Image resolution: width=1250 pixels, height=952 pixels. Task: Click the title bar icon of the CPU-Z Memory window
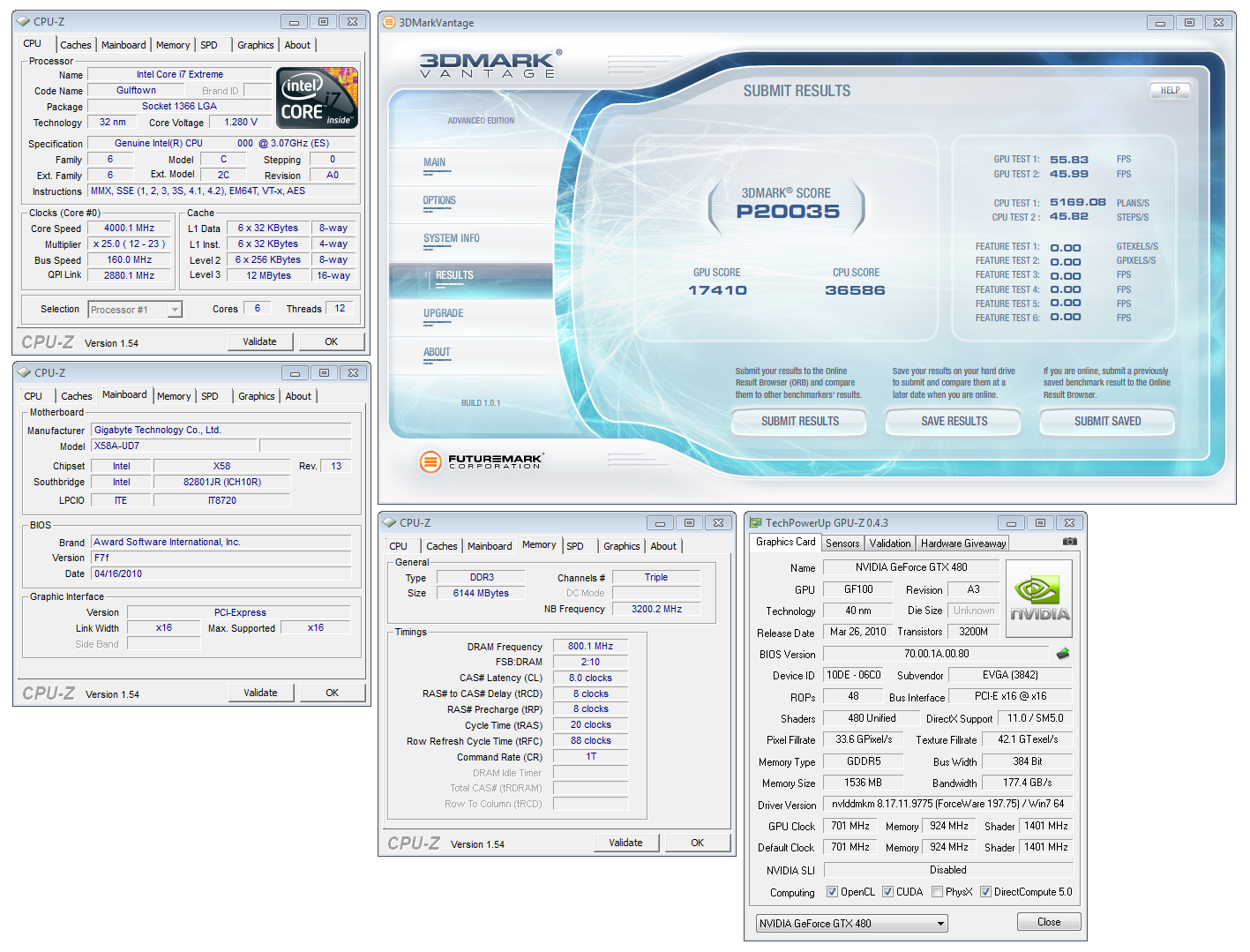click(x=390, y=522)
